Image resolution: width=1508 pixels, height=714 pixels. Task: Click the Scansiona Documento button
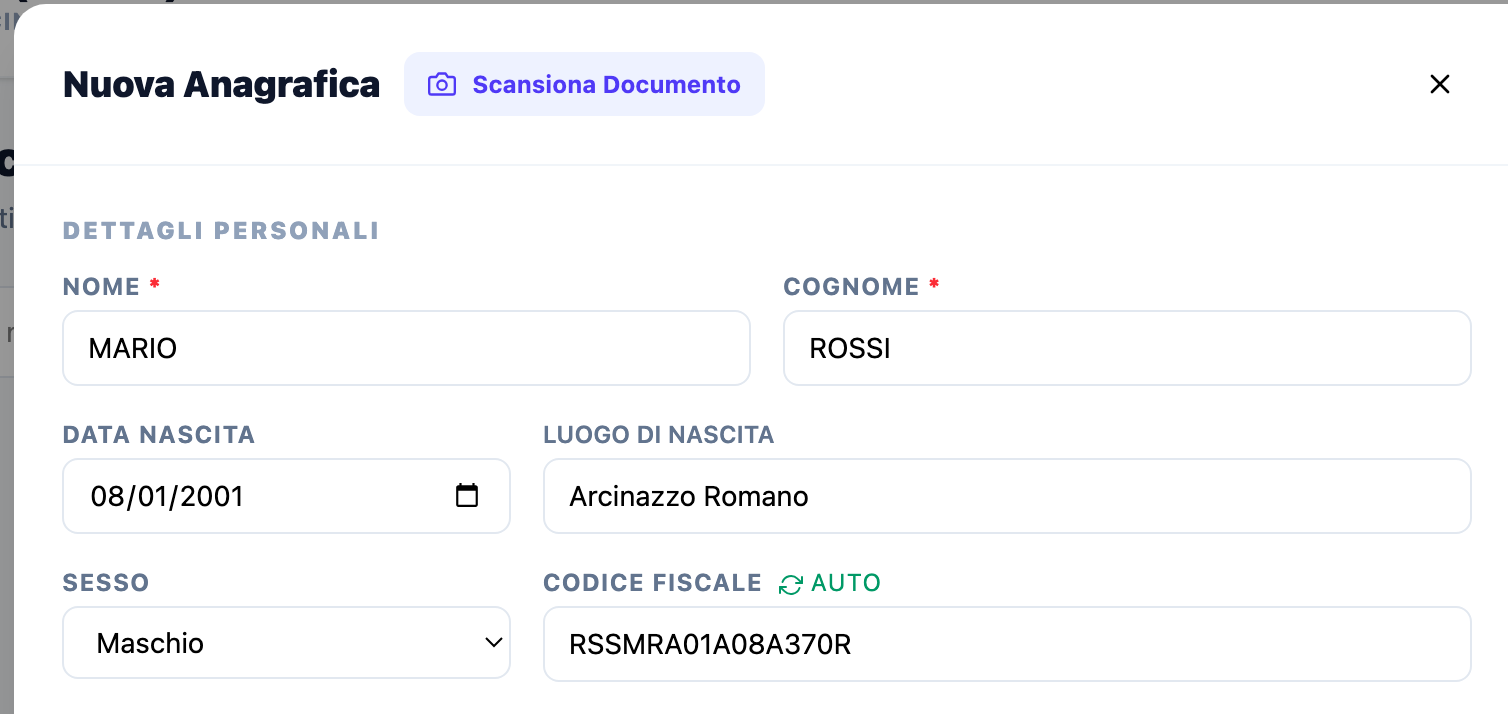tap(584, 84)
